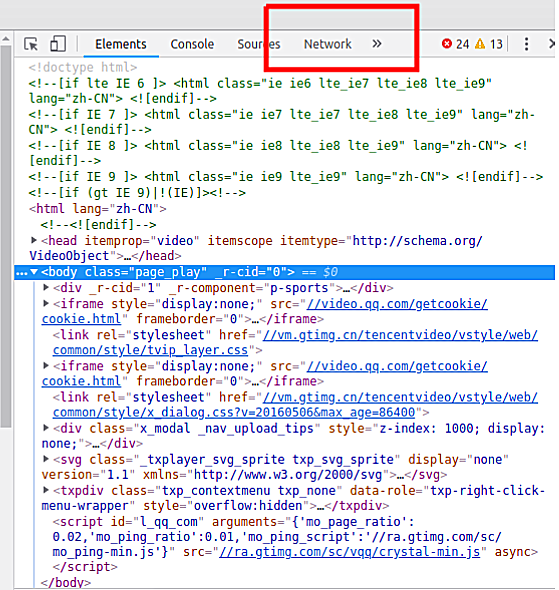Open the x_dialog.css stylesheet link

(x=295, y=405)
